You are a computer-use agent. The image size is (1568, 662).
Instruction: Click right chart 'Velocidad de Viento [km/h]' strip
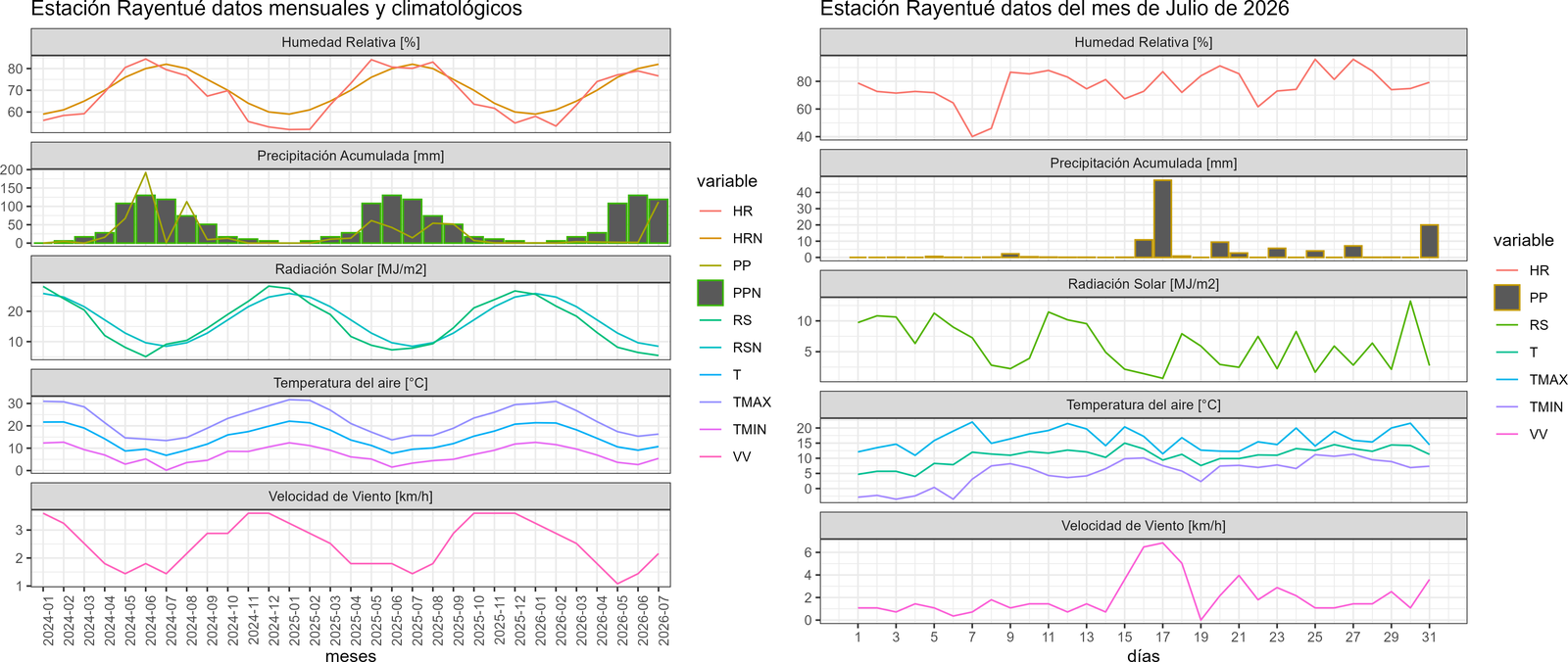tap(1144, 526)
